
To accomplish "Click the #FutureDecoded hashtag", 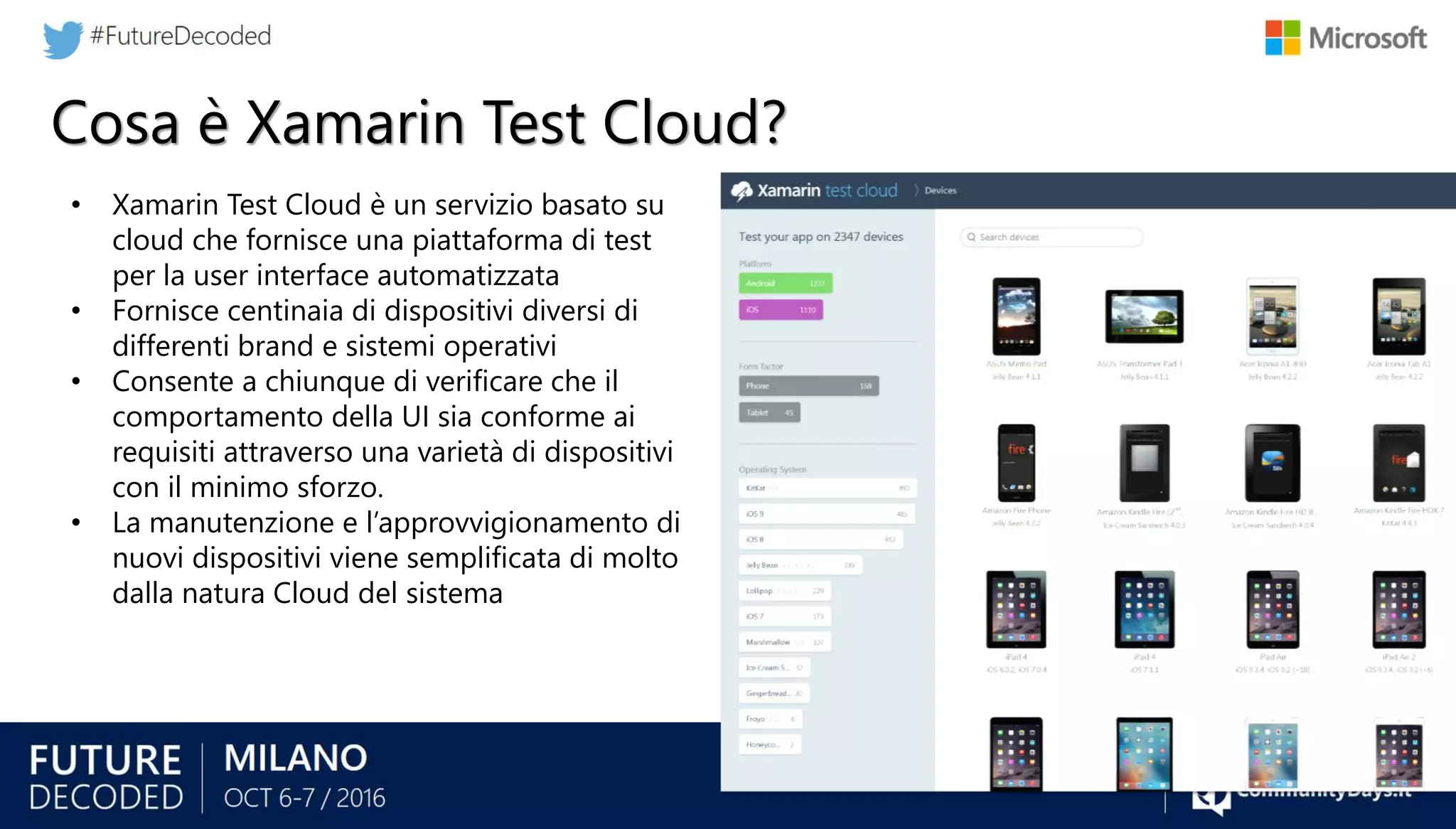I will coord(181,36).
